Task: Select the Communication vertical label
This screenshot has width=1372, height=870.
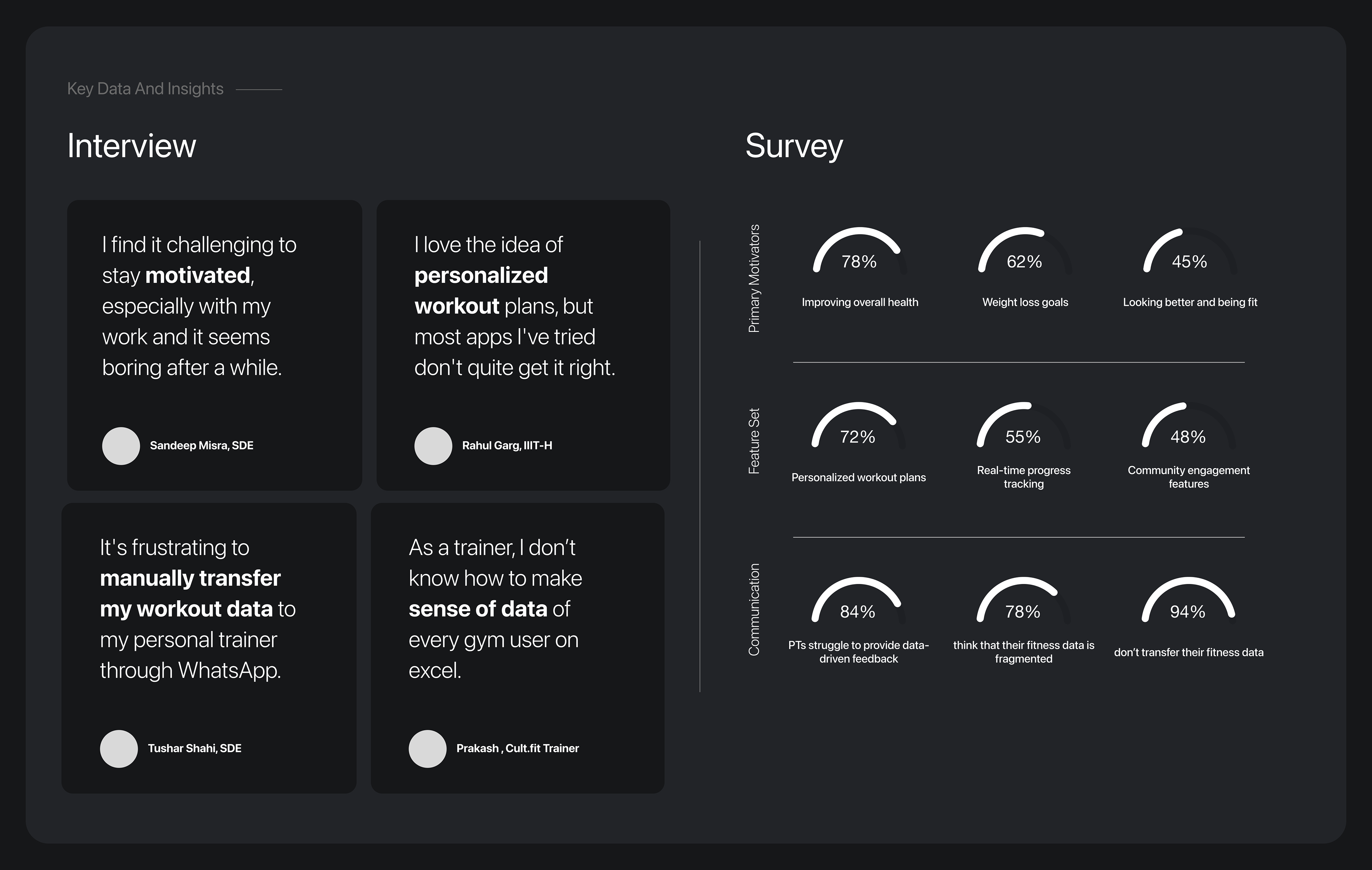Action: (754, 609)
